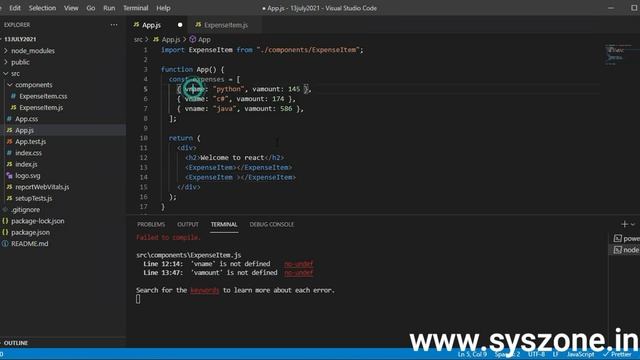Click the keywords link in terminal
Screen dimensions: 640x360
[204, 290]
